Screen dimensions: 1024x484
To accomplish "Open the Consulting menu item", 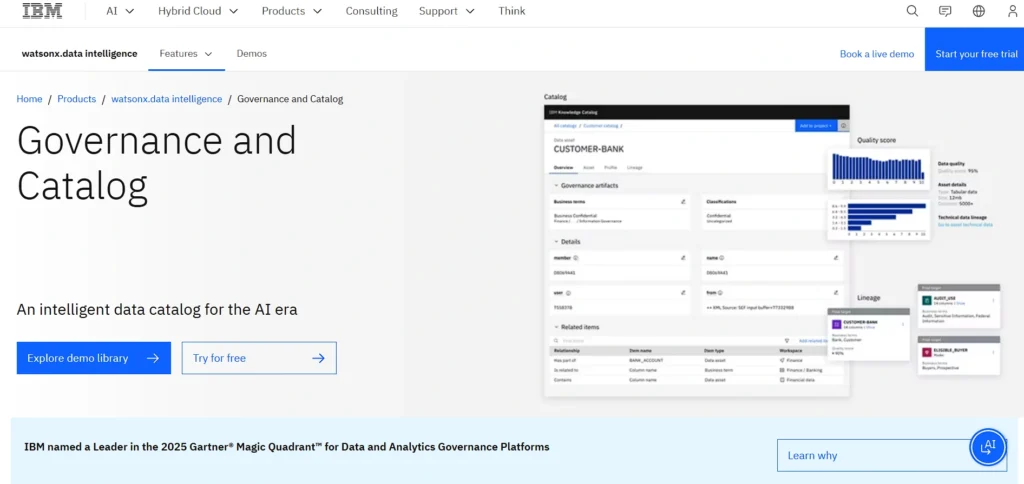I will tap(372, 11).
